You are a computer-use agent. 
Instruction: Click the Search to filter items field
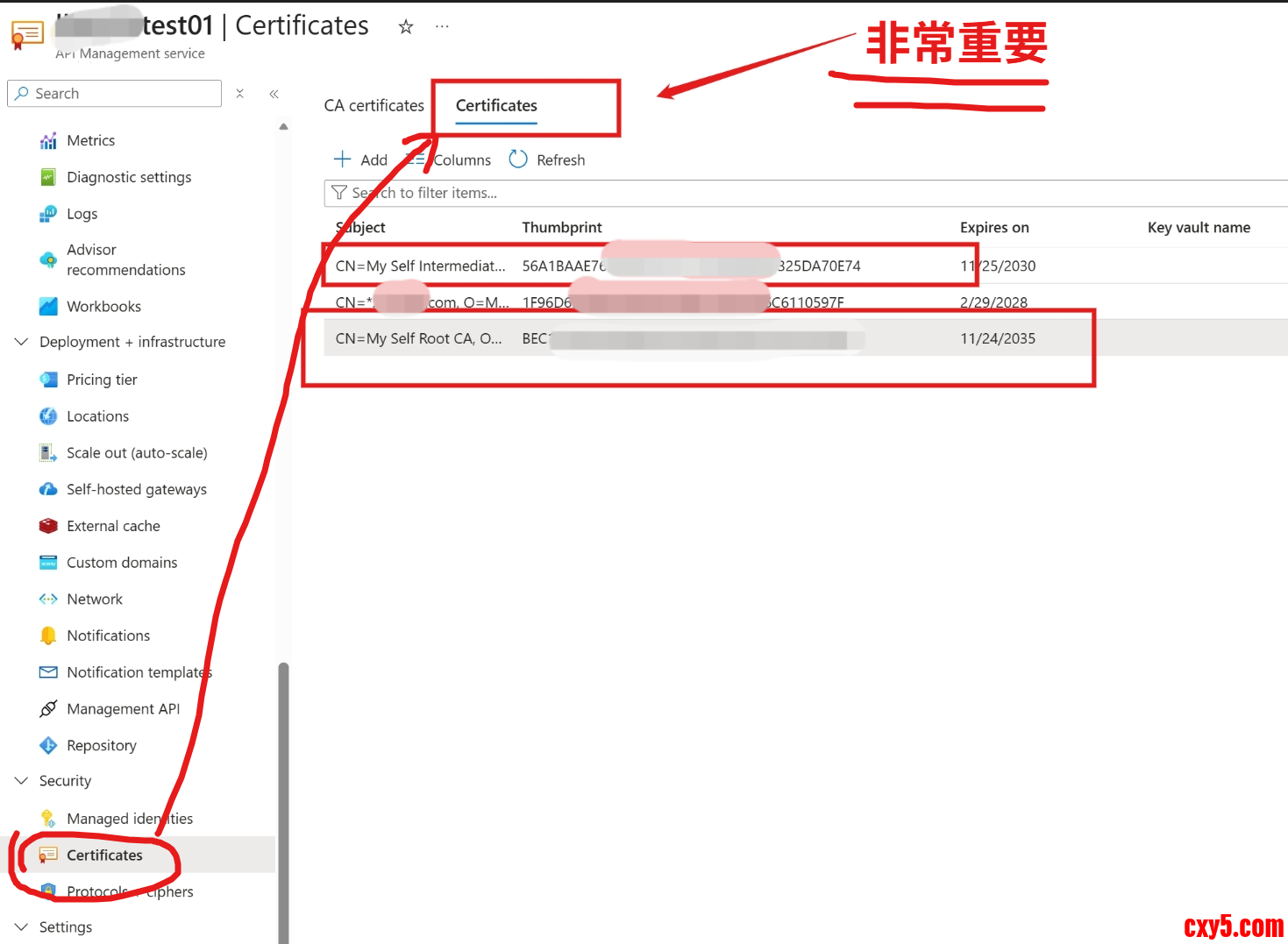[789, 194]
